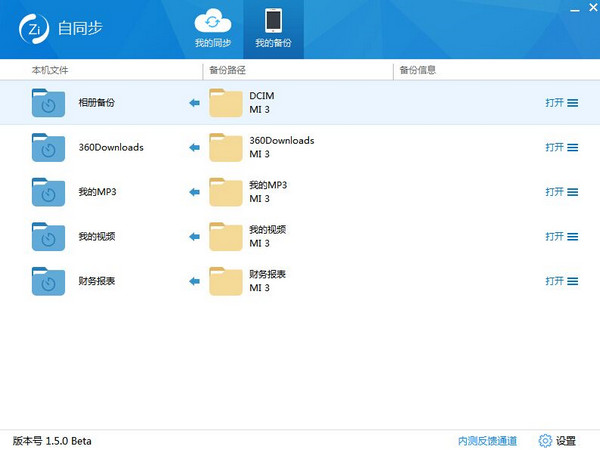Open the menu icon for 360Downloads row
This screenshot has height=450, width=600.
coord(573,147)
